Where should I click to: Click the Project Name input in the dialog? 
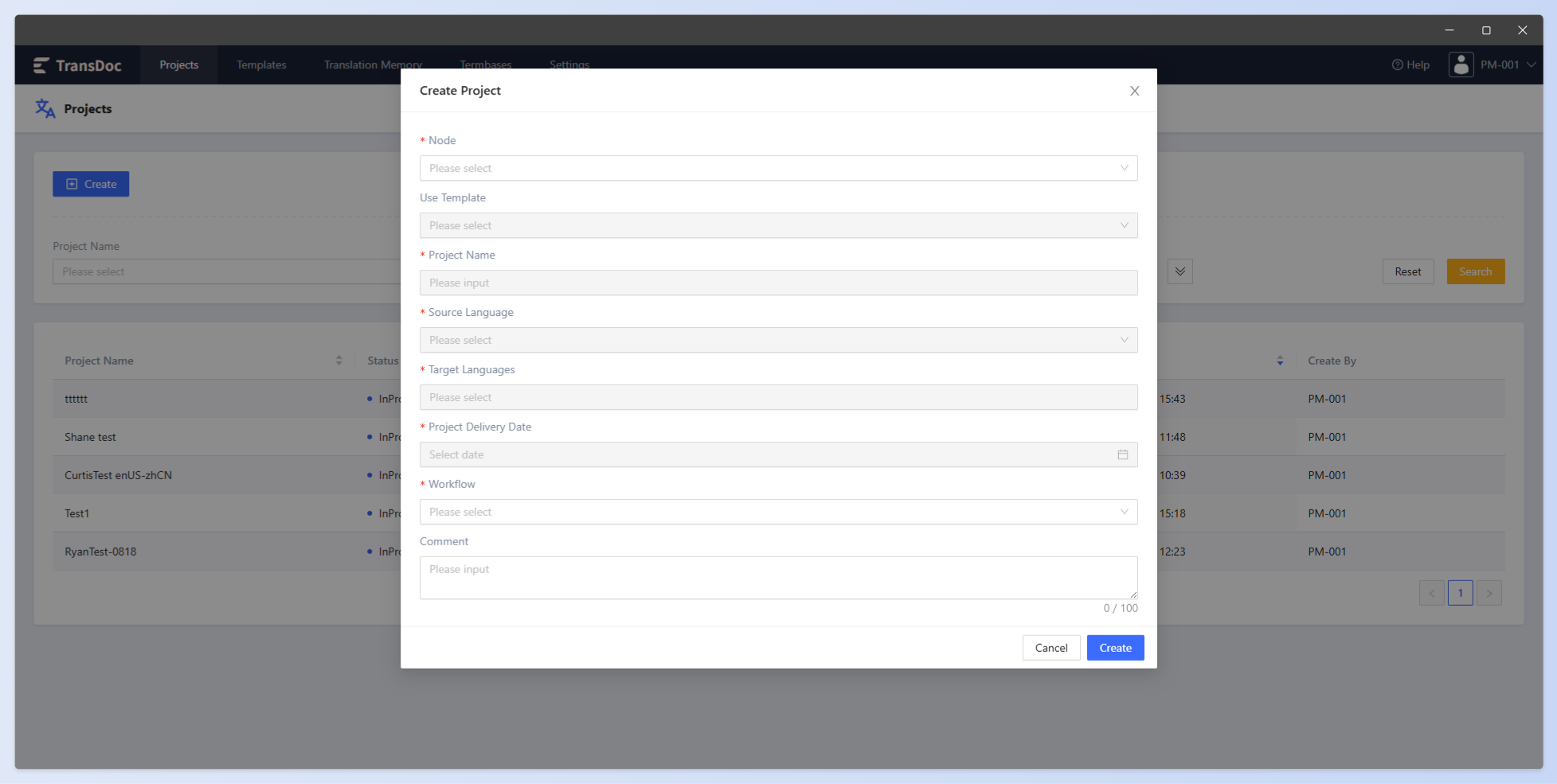(x=778, y=283)
